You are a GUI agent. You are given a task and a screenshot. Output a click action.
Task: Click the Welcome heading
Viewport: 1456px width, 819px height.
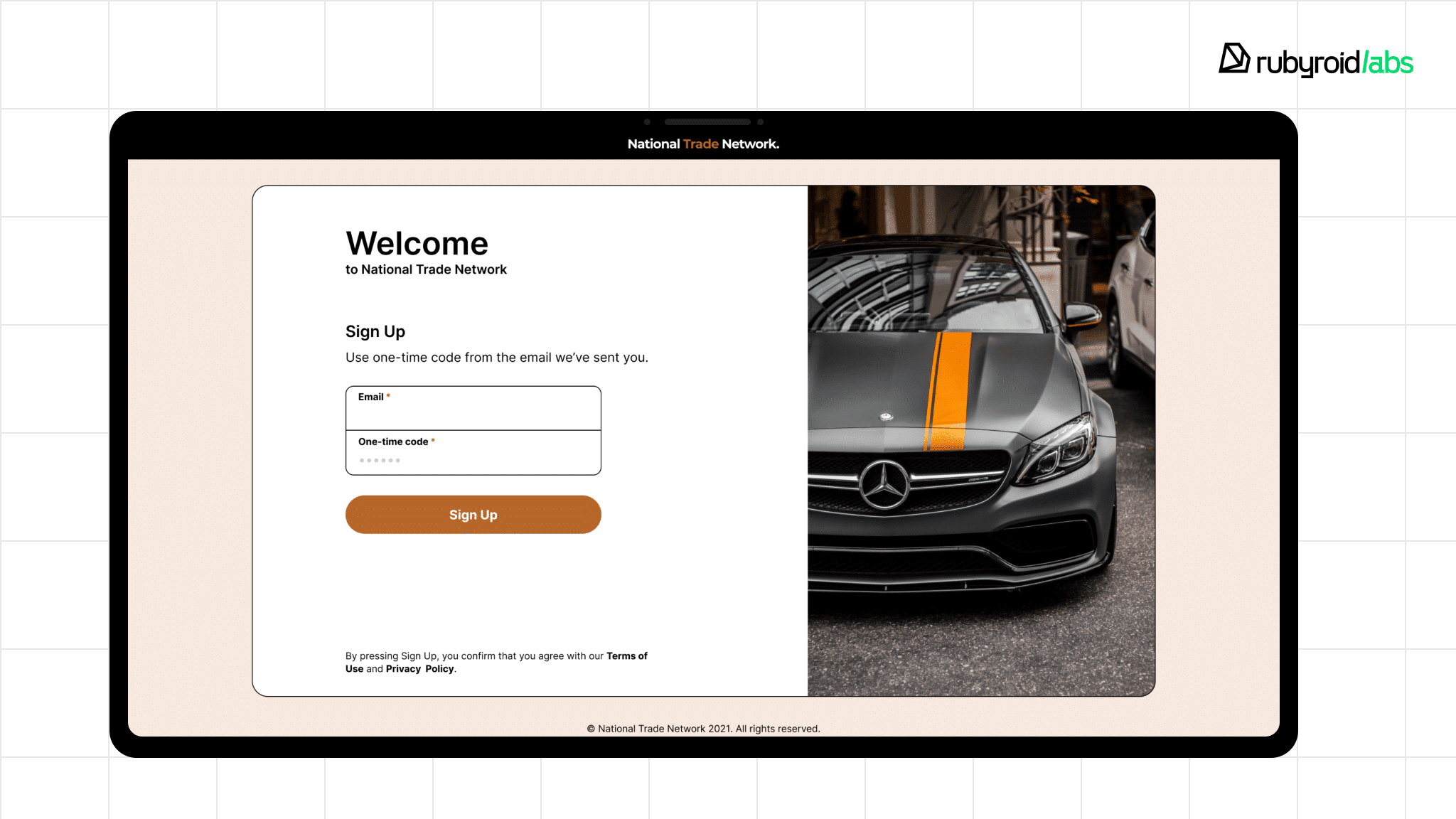(417, 244)
